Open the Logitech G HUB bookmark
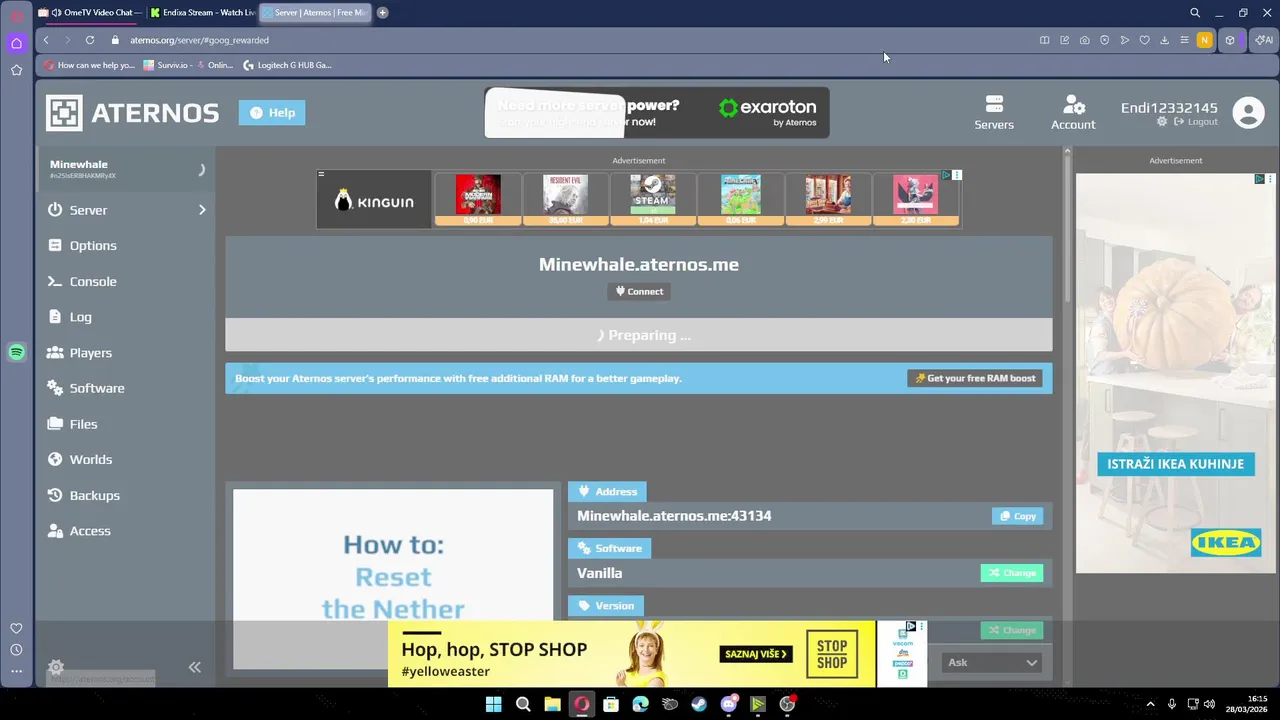 coord(287,65)
